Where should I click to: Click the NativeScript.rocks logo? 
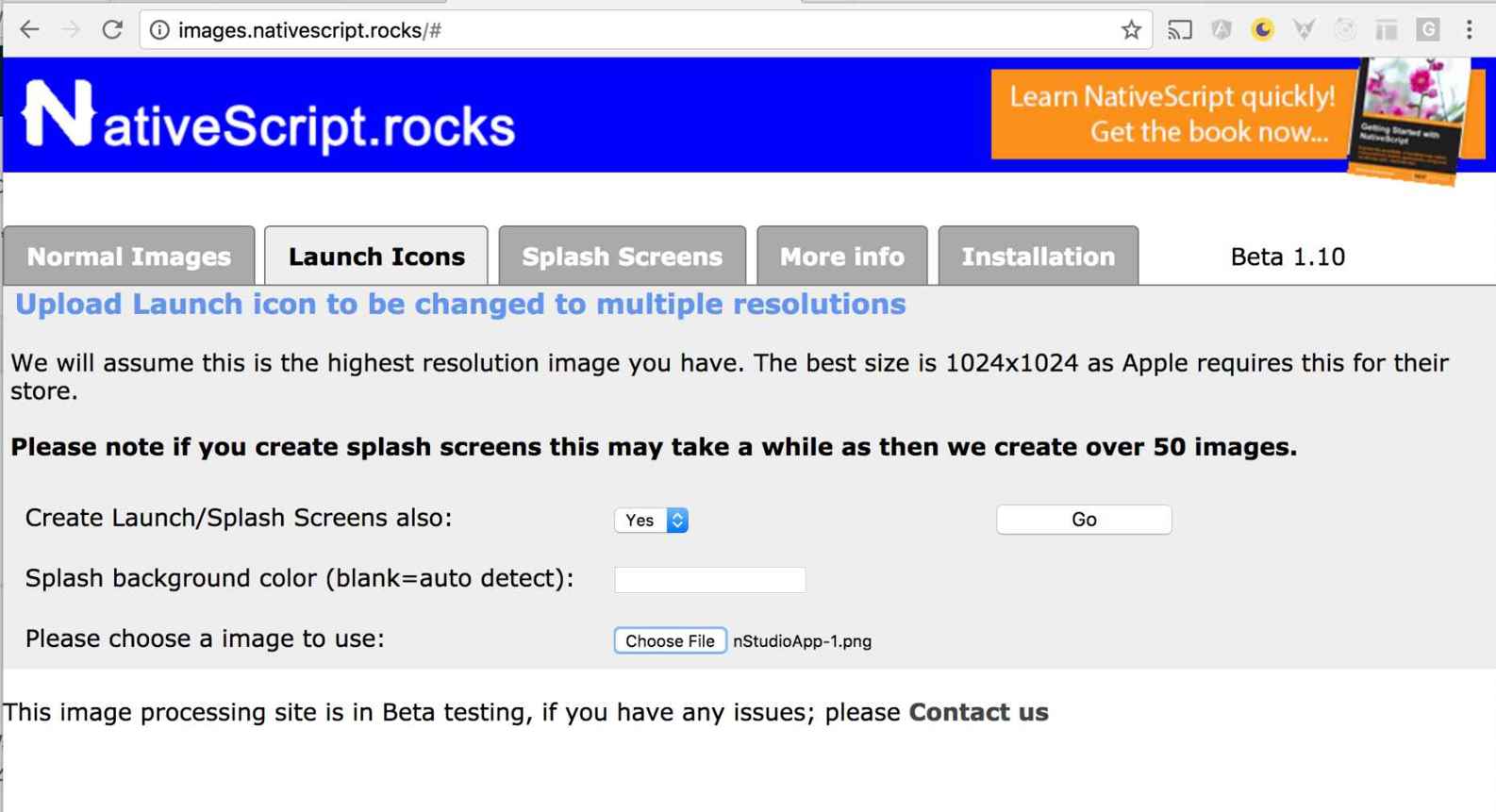tap(269, 118)
